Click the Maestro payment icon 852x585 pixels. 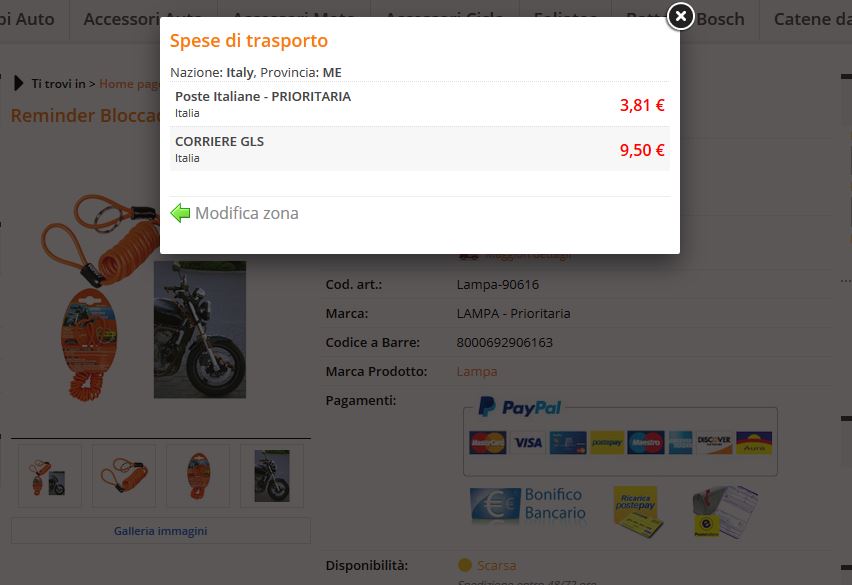click(646, 442)
